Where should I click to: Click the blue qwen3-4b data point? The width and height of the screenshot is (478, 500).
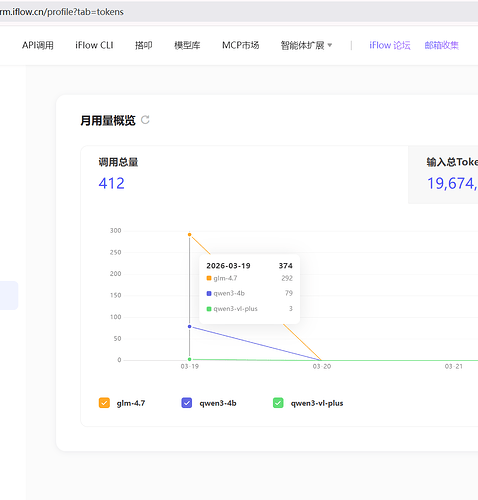coord(189,326)
